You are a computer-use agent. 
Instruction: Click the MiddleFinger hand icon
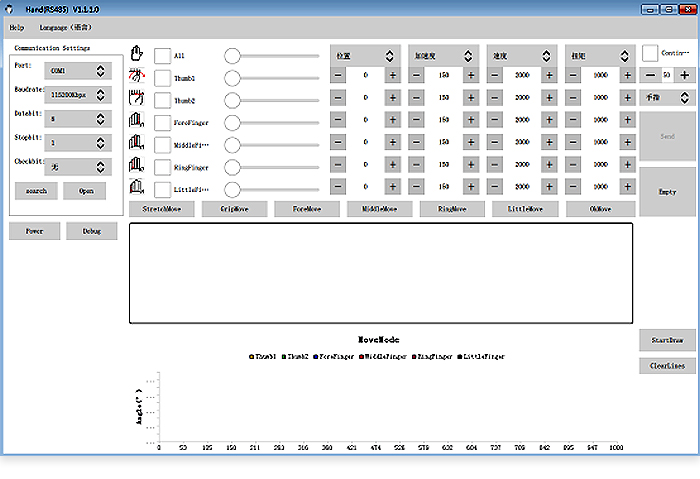(137, 143)
